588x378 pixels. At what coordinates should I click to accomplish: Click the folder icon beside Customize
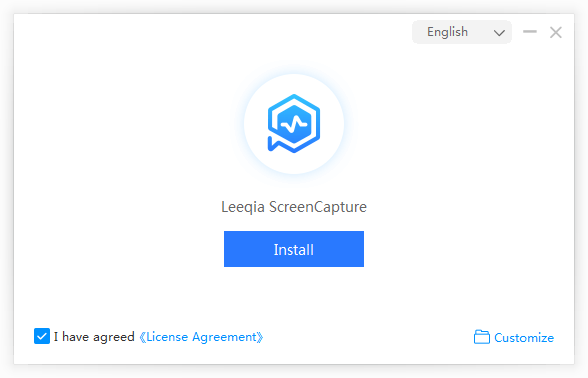[482, 337]
